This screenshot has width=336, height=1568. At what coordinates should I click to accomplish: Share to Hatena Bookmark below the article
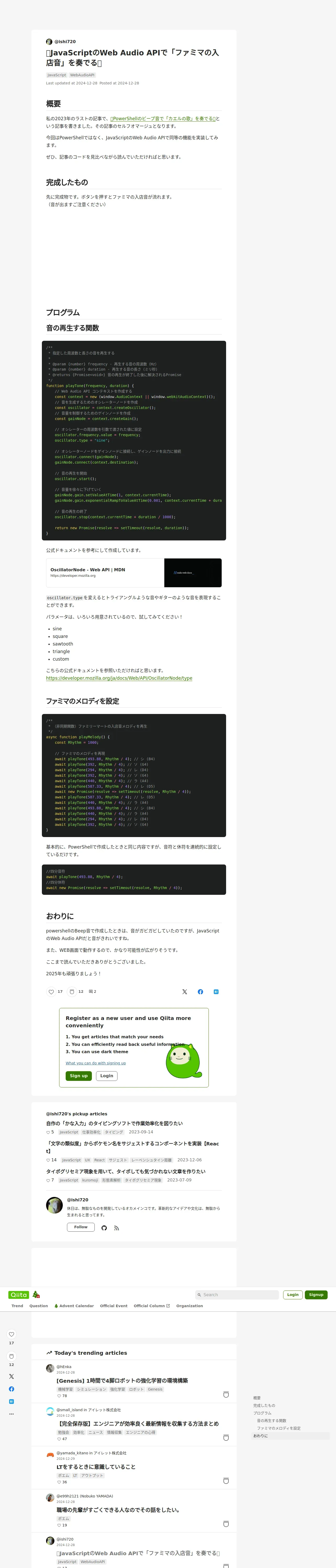coord(216,991)
